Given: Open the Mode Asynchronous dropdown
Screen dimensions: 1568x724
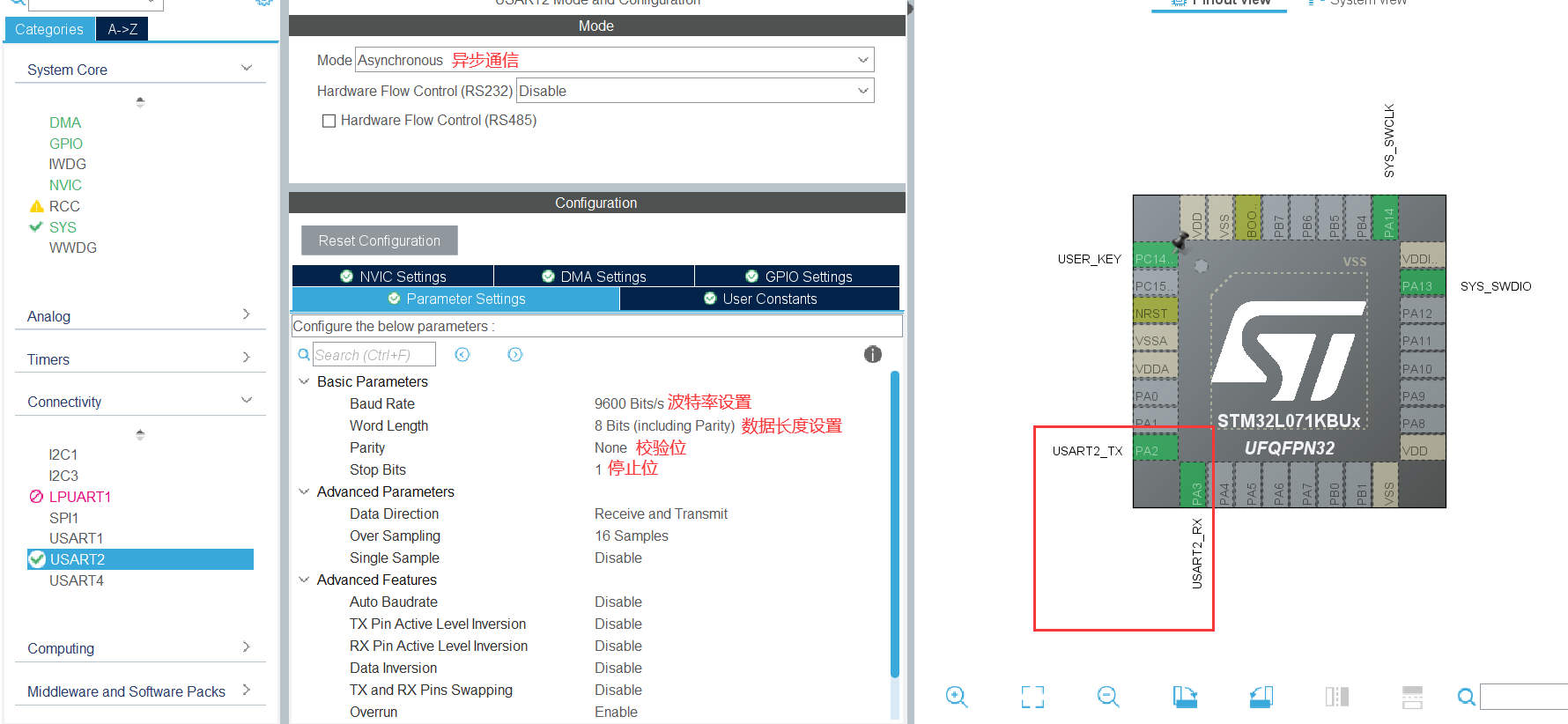Looking at the screenshot, I should [614, 60].
